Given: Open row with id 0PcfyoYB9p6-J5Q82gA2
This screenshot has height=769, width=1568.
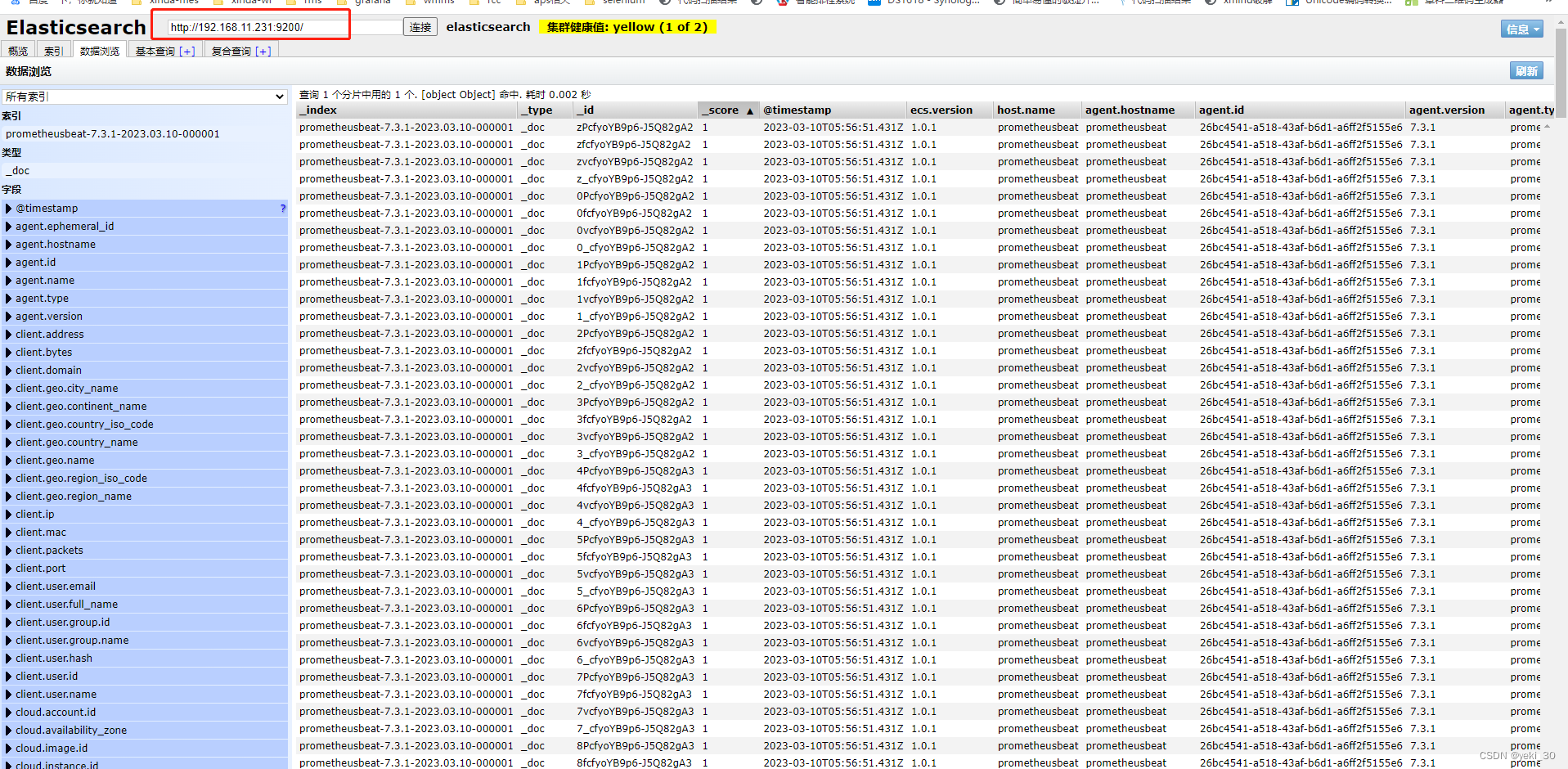Looking at the screenshot, I should click(919, 196).
